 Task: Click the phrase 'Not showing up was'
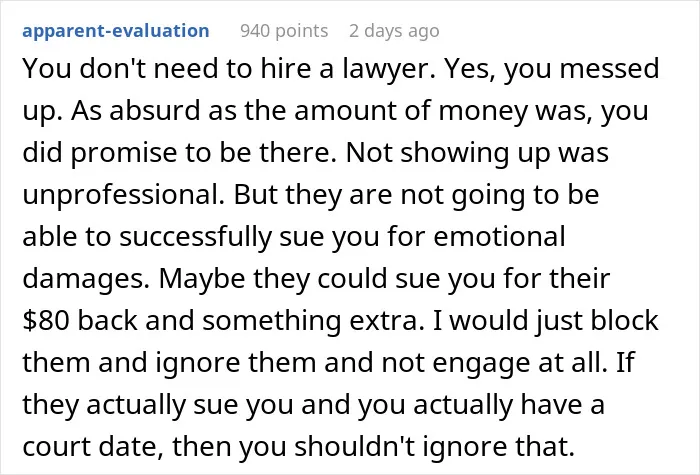click(477, 153)
